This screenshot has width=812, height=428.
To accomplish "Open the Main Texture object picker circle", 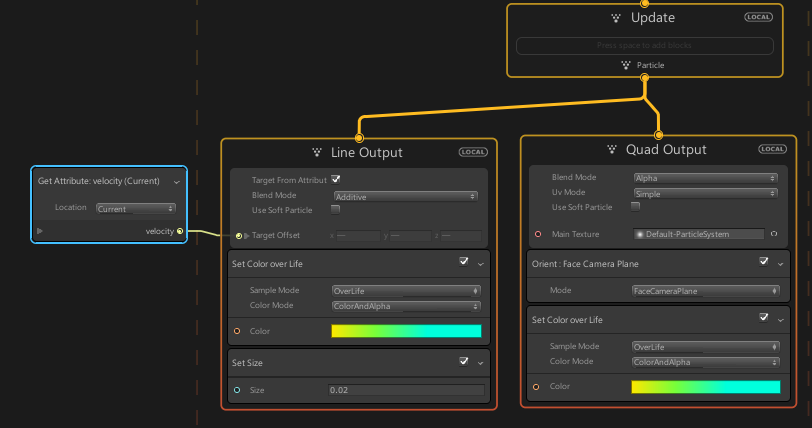I will pos(774,234).
